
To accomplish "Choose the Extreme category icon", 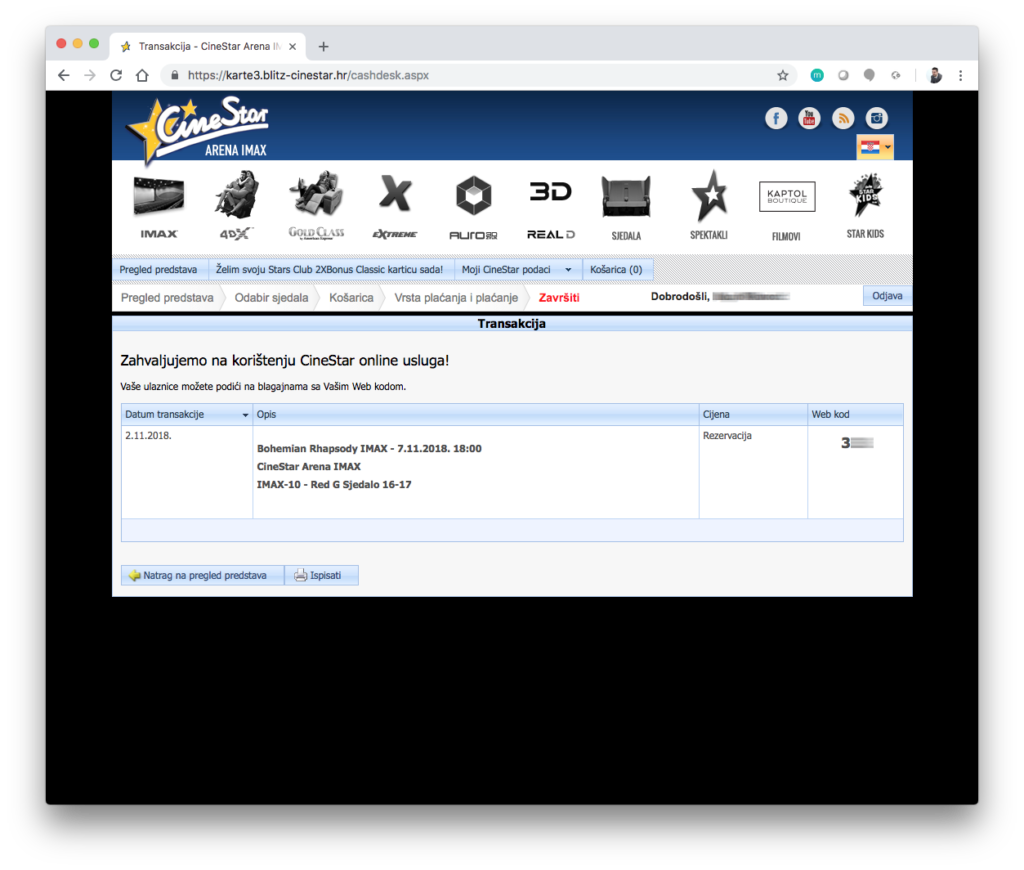I will tap(395, 206).
